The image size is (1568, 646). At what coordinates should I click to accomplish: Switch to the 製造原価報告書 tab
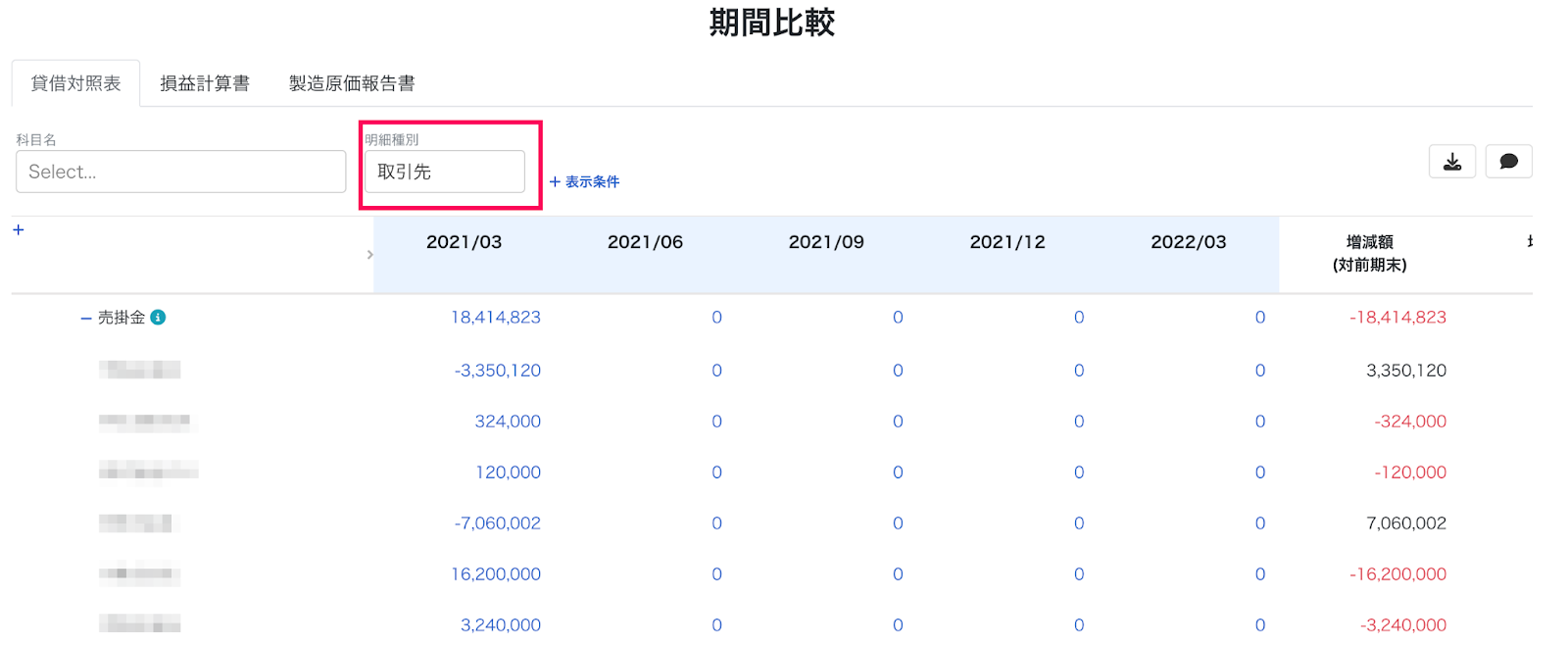click(352, 83)
